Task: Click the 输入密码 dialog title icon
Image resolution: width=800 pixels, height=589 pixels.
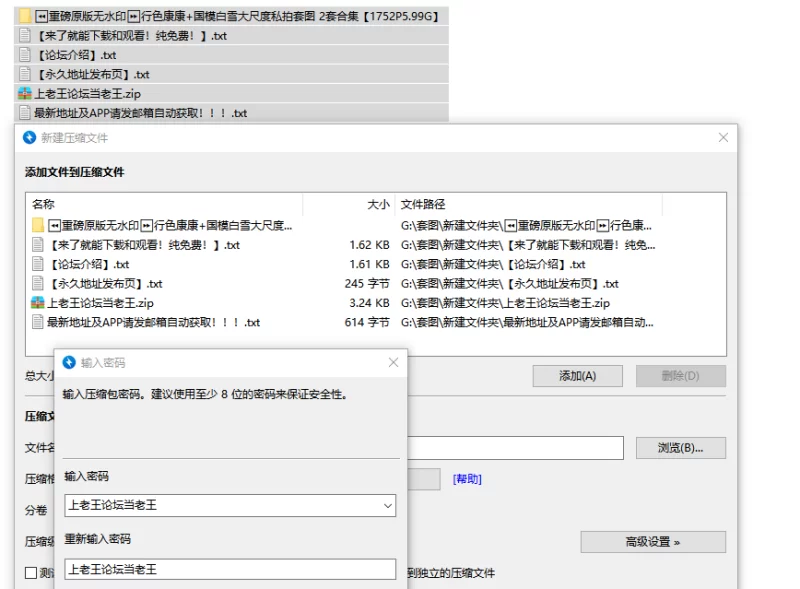Action: point(69,362)
